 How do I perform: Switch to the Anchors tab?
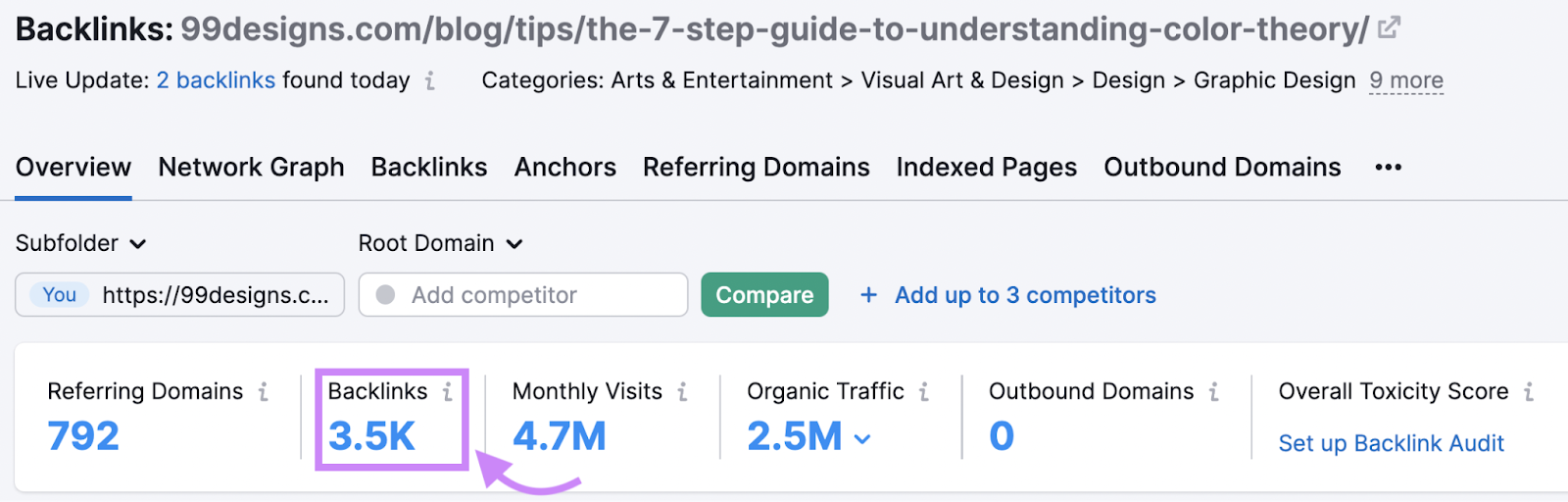pyautogui.click(x=565, y=168)
